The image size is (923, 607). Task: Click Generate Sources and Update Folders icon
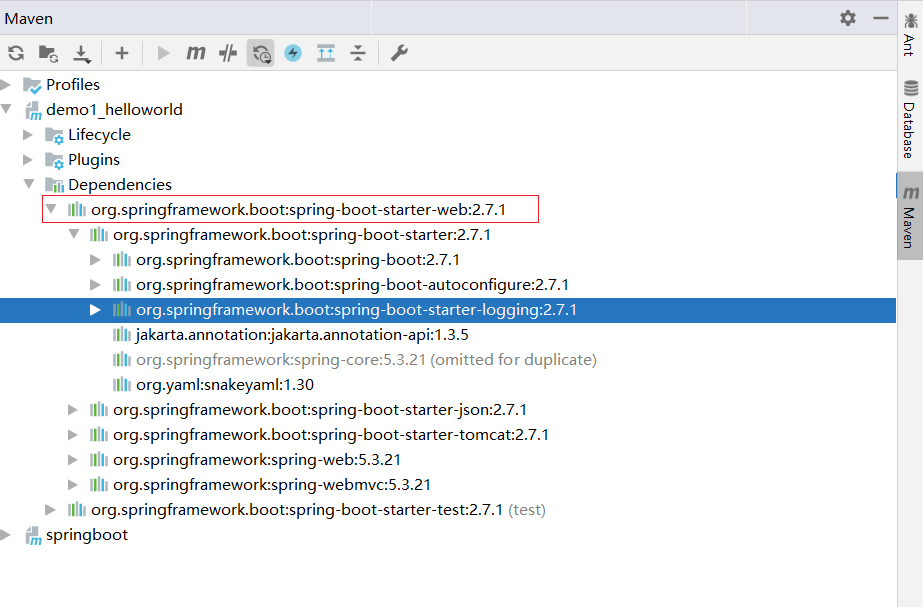pyautogui.click(x=48, y=53)
